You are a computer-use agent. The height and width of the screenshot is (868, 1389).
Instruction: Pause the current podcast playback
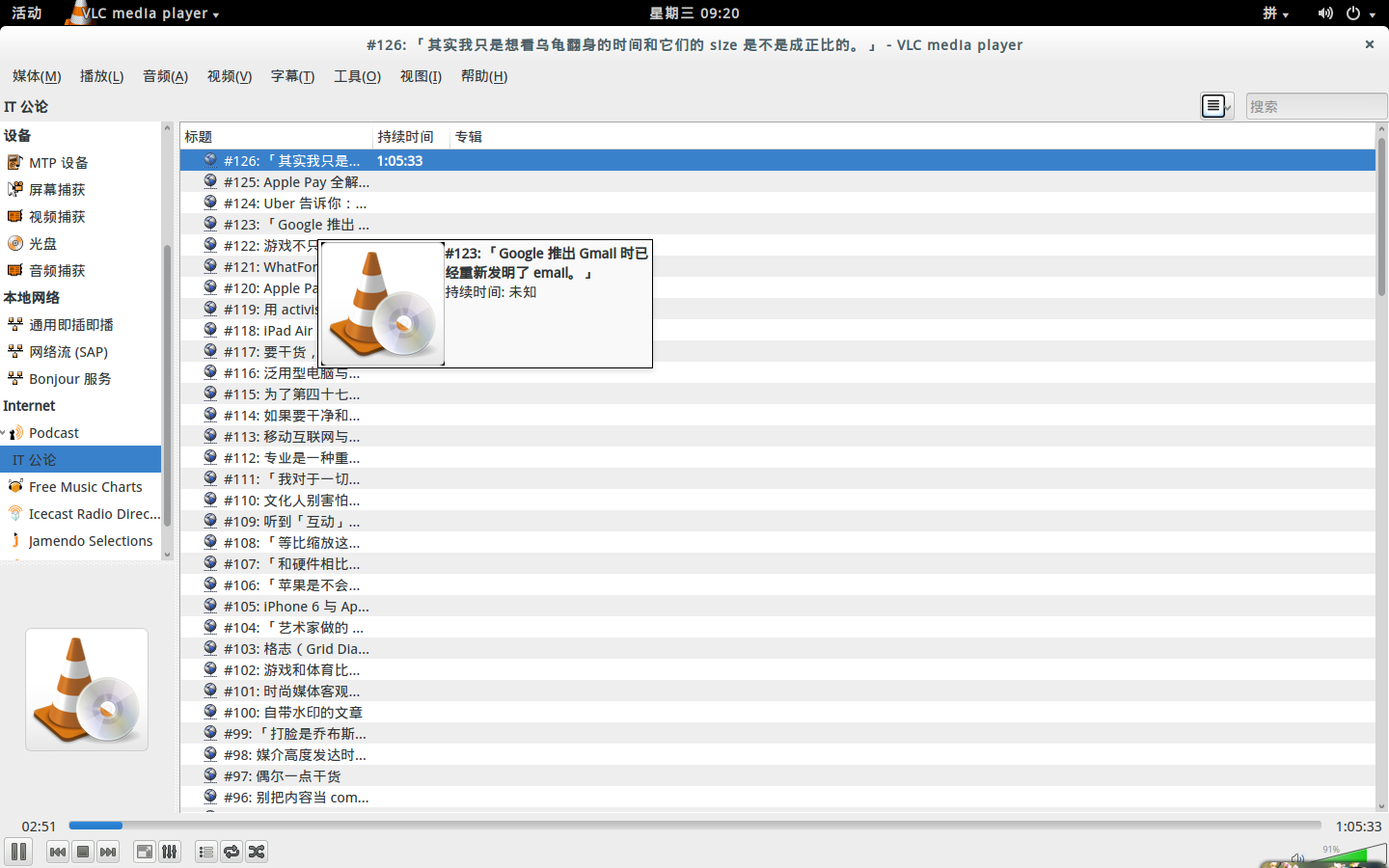click(18, 852)
